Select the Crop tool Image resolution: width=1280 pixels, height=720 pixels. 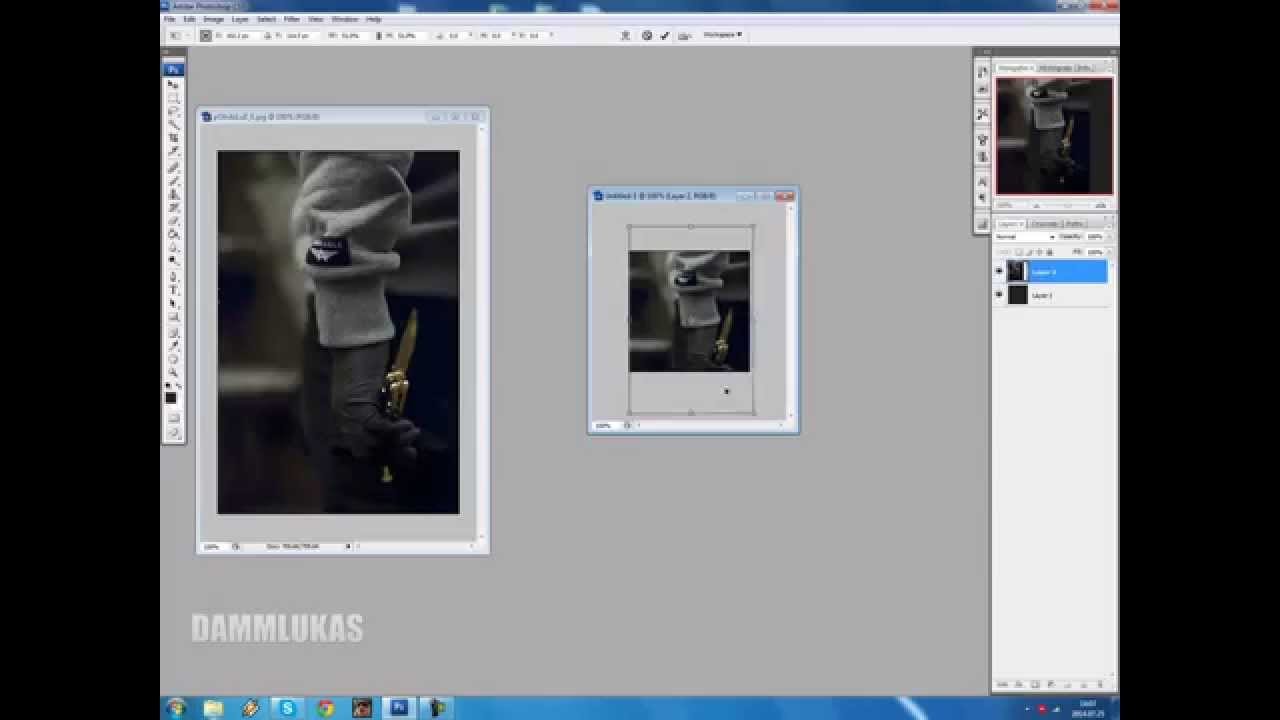(173, 137)
